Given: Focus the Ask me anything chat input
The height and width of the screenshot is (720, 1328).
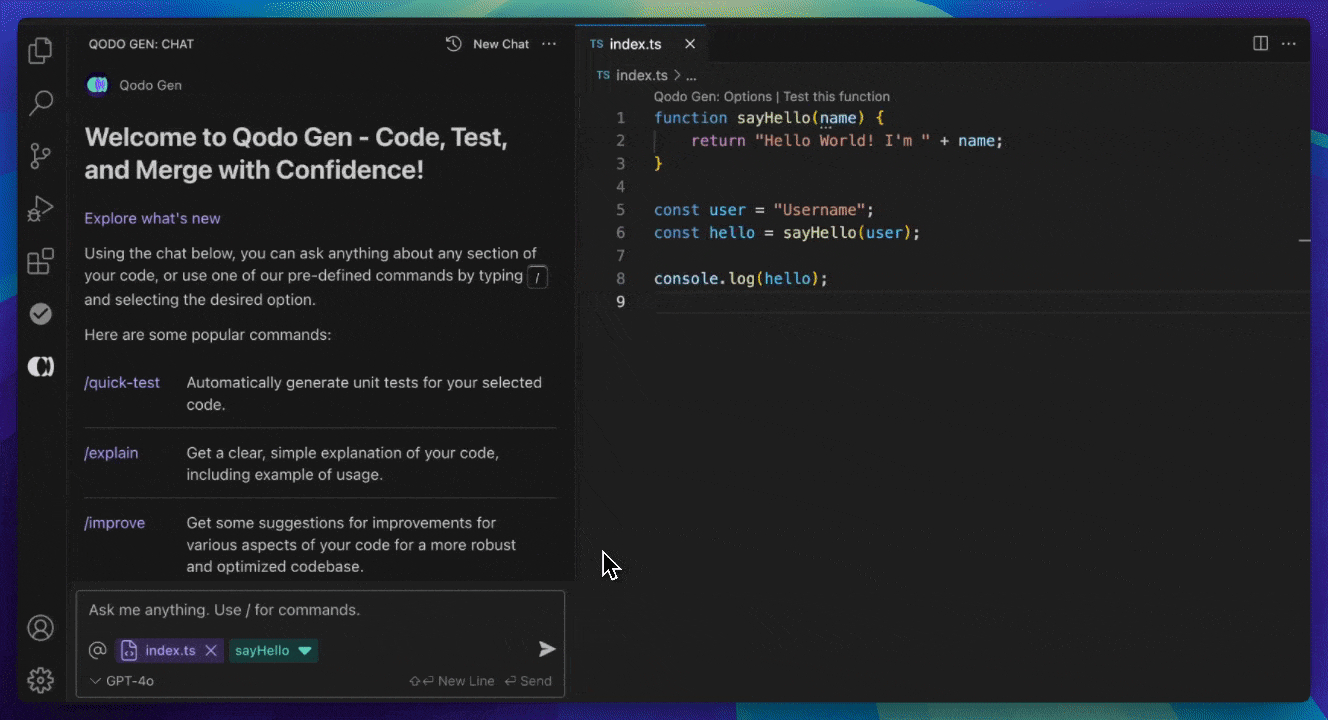Looking at the screenshot, I should point(320,610).
